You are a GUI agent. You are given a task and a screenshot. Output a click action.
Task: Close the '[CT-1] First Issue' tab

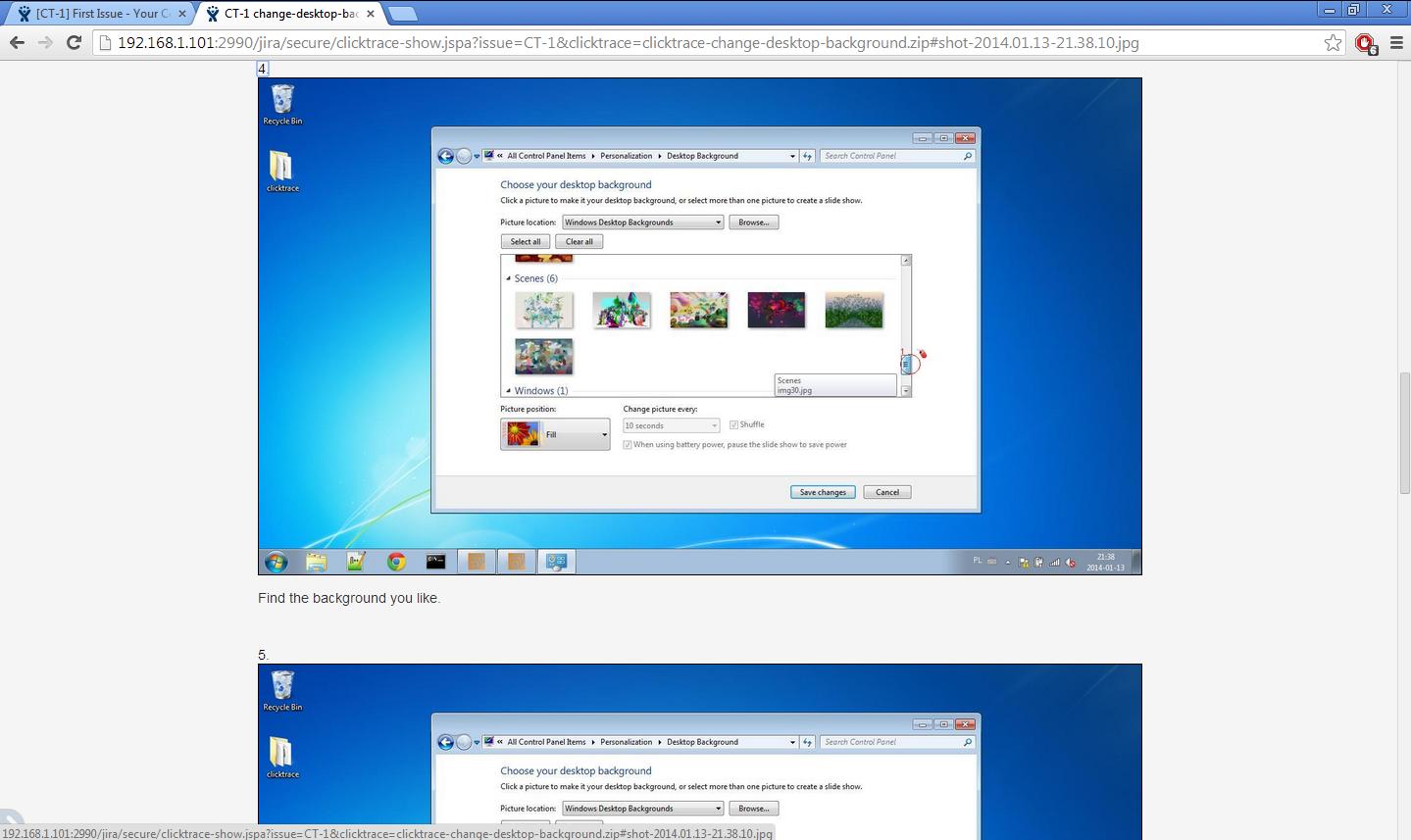tap(181, 14)
